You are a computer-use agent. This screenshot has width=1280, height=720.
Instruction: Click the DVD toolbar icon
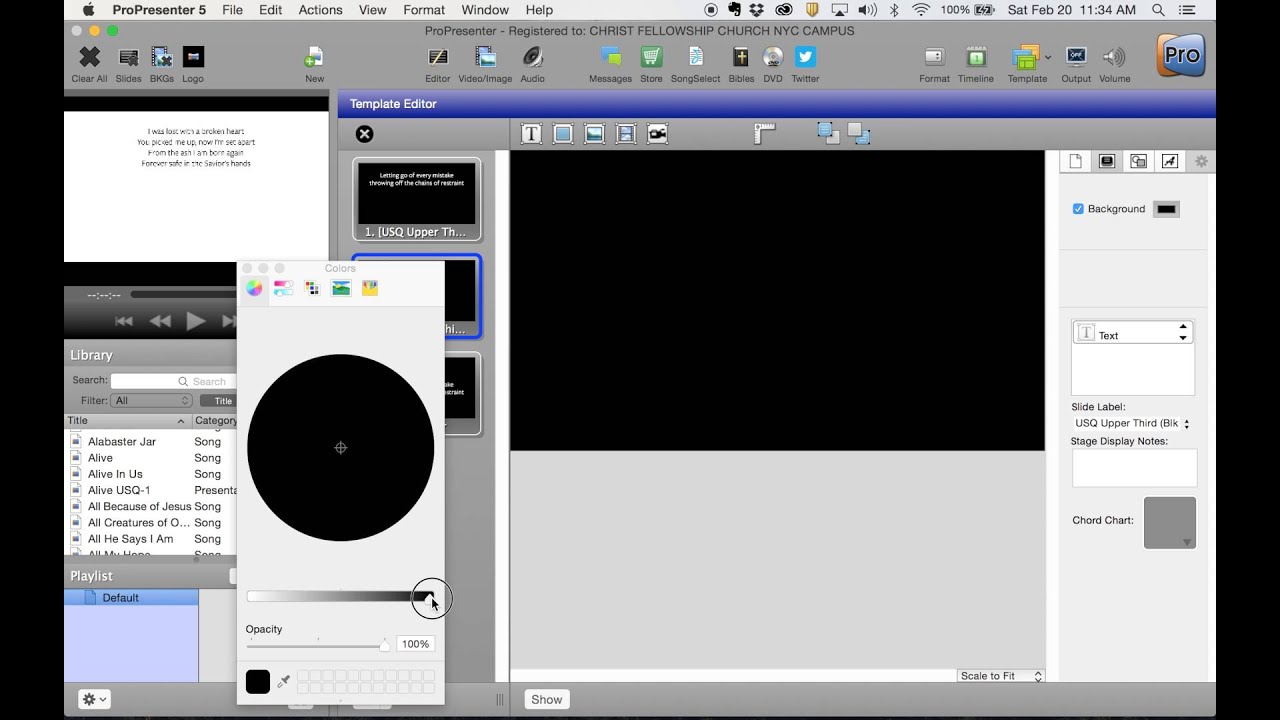(773, 58)
